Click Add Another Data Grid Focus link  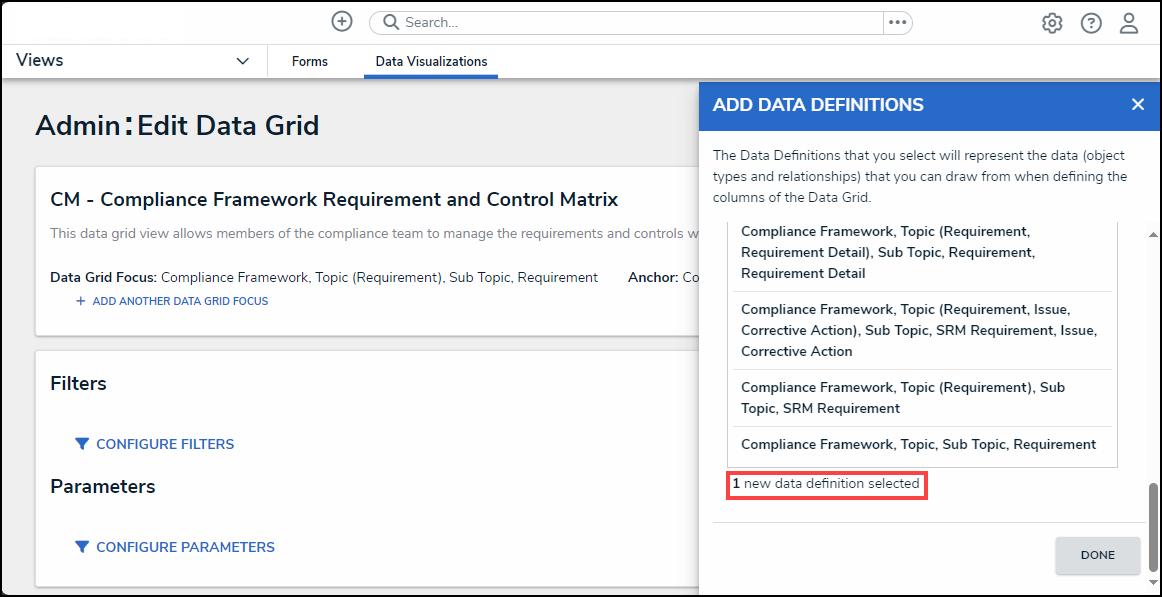click(180, 301)
